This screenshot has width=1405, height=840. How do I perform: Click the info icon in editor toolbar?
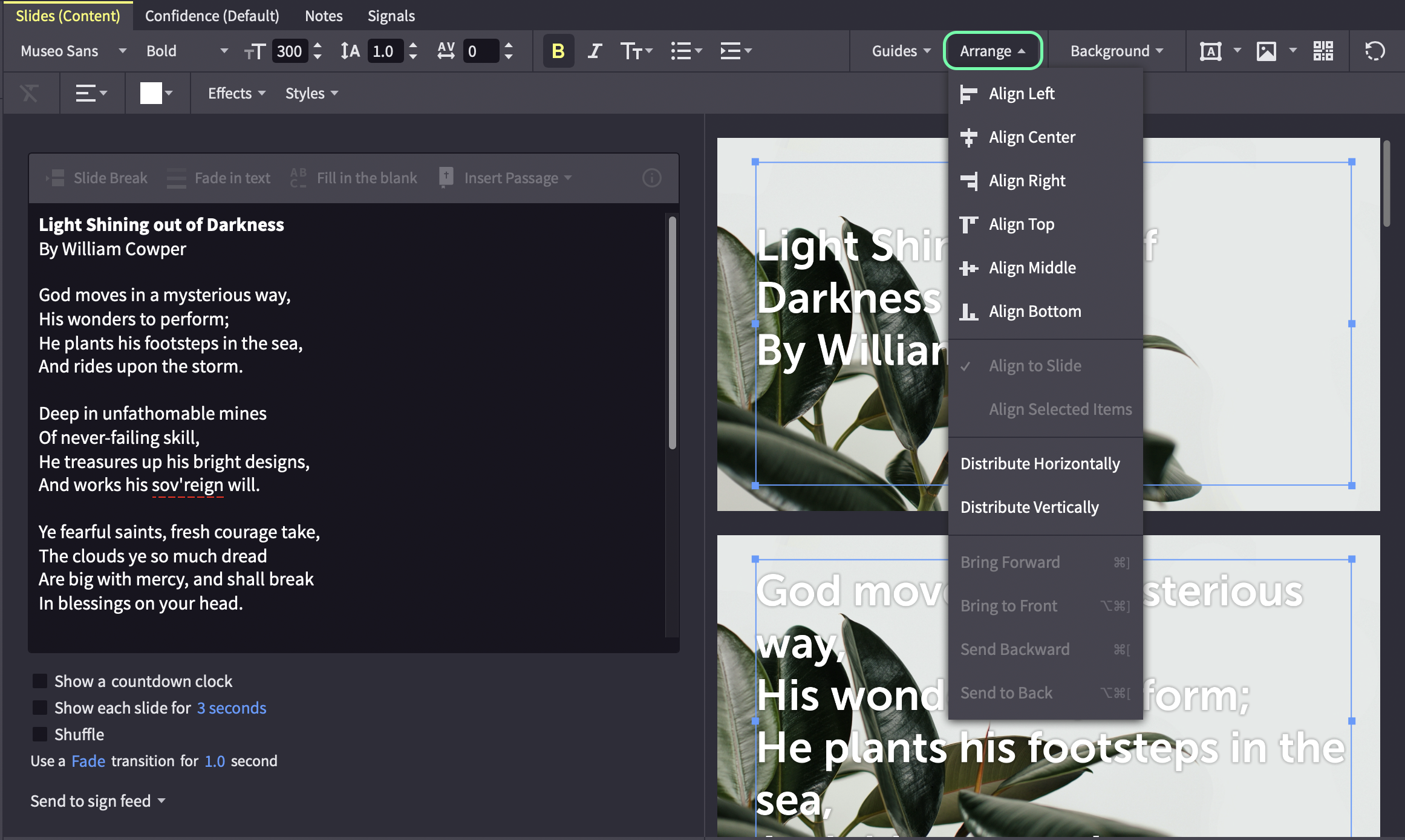651,178
